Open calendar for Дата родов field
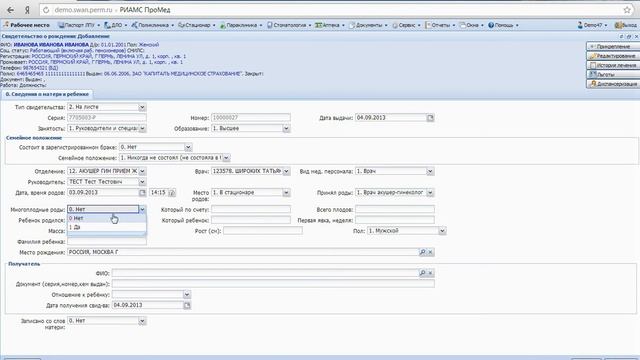The image size is (640, 360). pos(142,192)
